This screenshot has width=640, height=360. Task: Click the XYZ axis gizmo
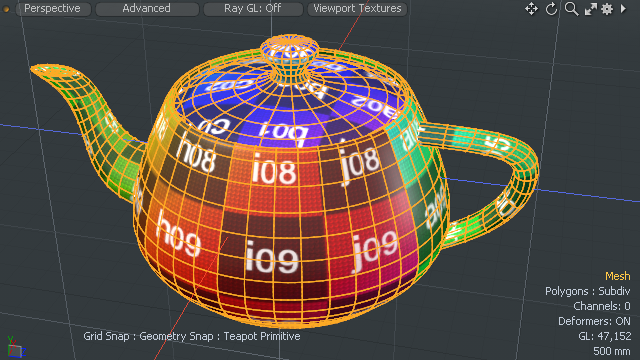pyautogui.click(x=16, y=348)
